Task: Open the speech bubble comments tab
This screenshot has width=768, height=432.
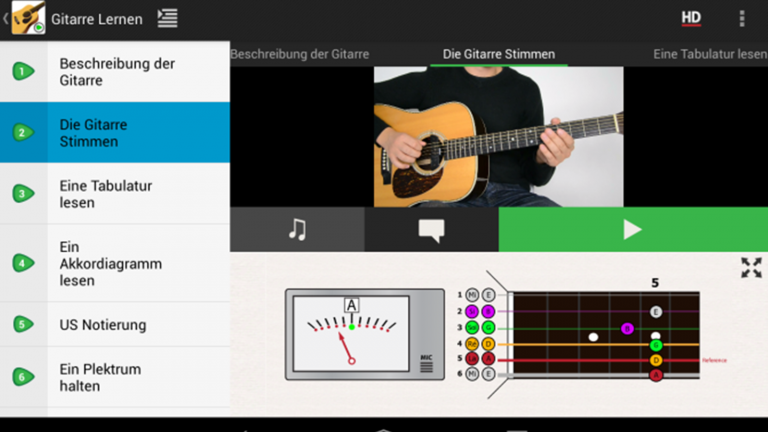Action: tap(431, 230)
